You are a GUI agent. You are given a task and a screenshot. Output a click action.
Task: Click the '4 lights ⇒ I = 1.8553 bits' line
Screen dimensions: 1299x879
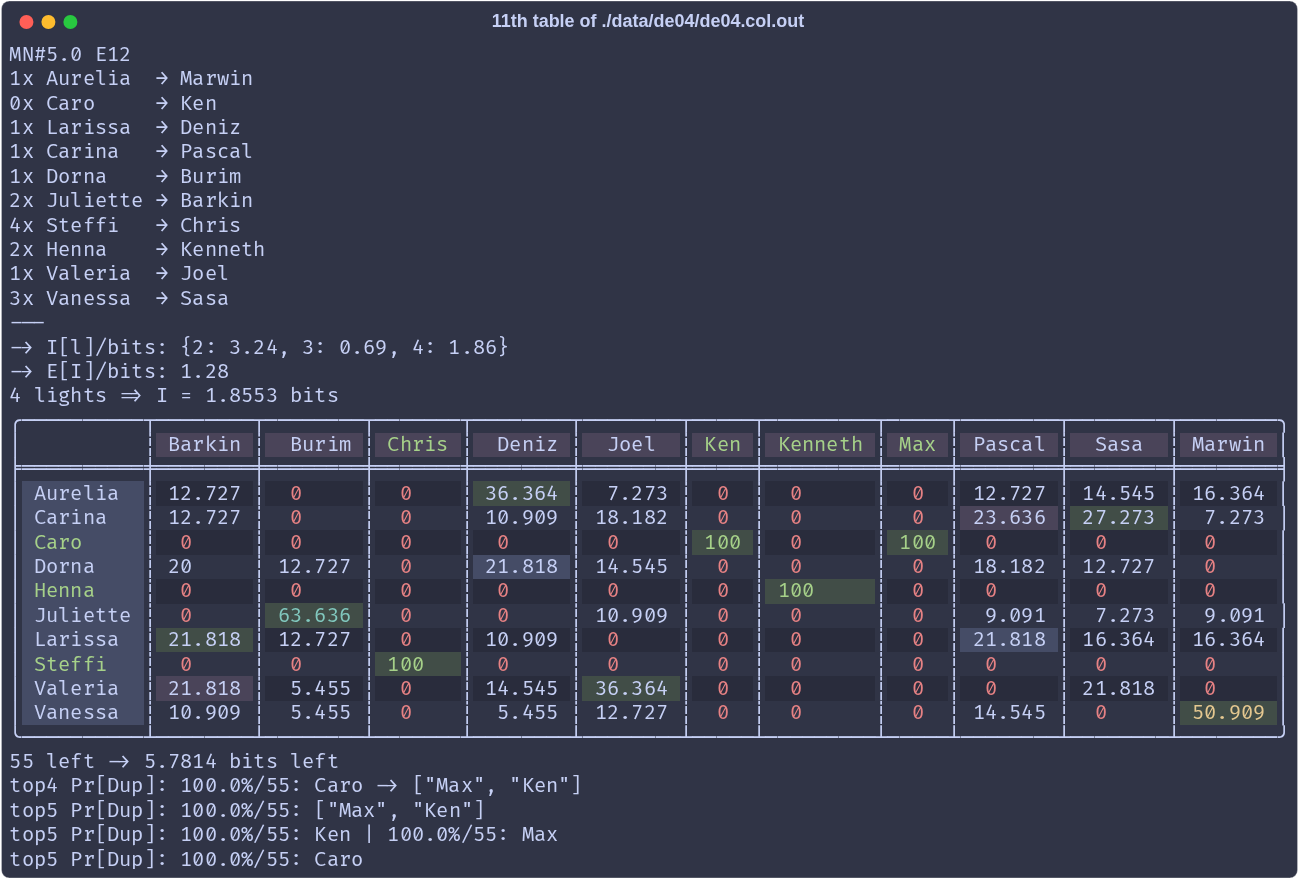[174, 395]
